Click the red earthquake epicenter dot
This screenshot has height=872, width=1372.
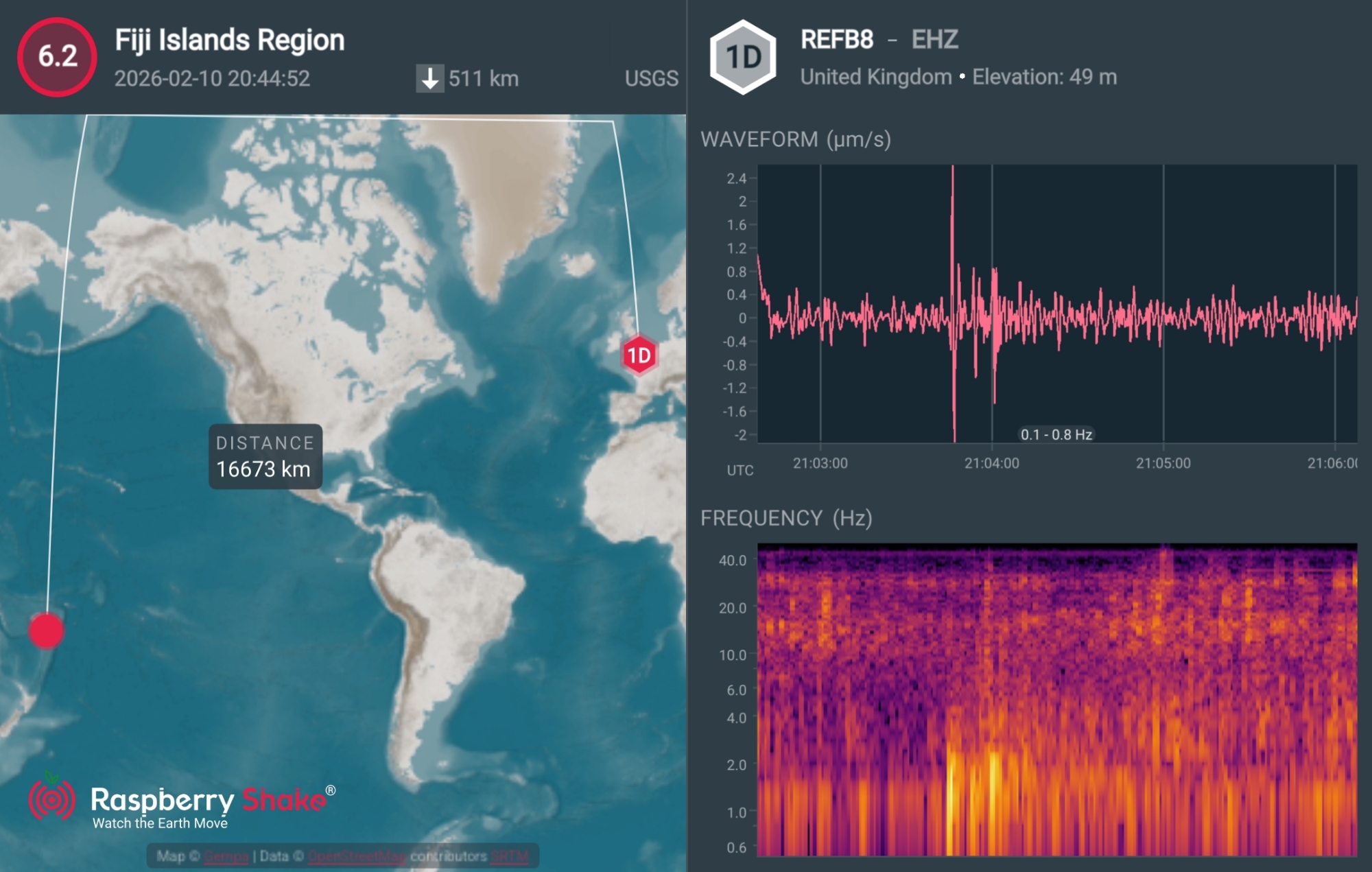[47, 631]
